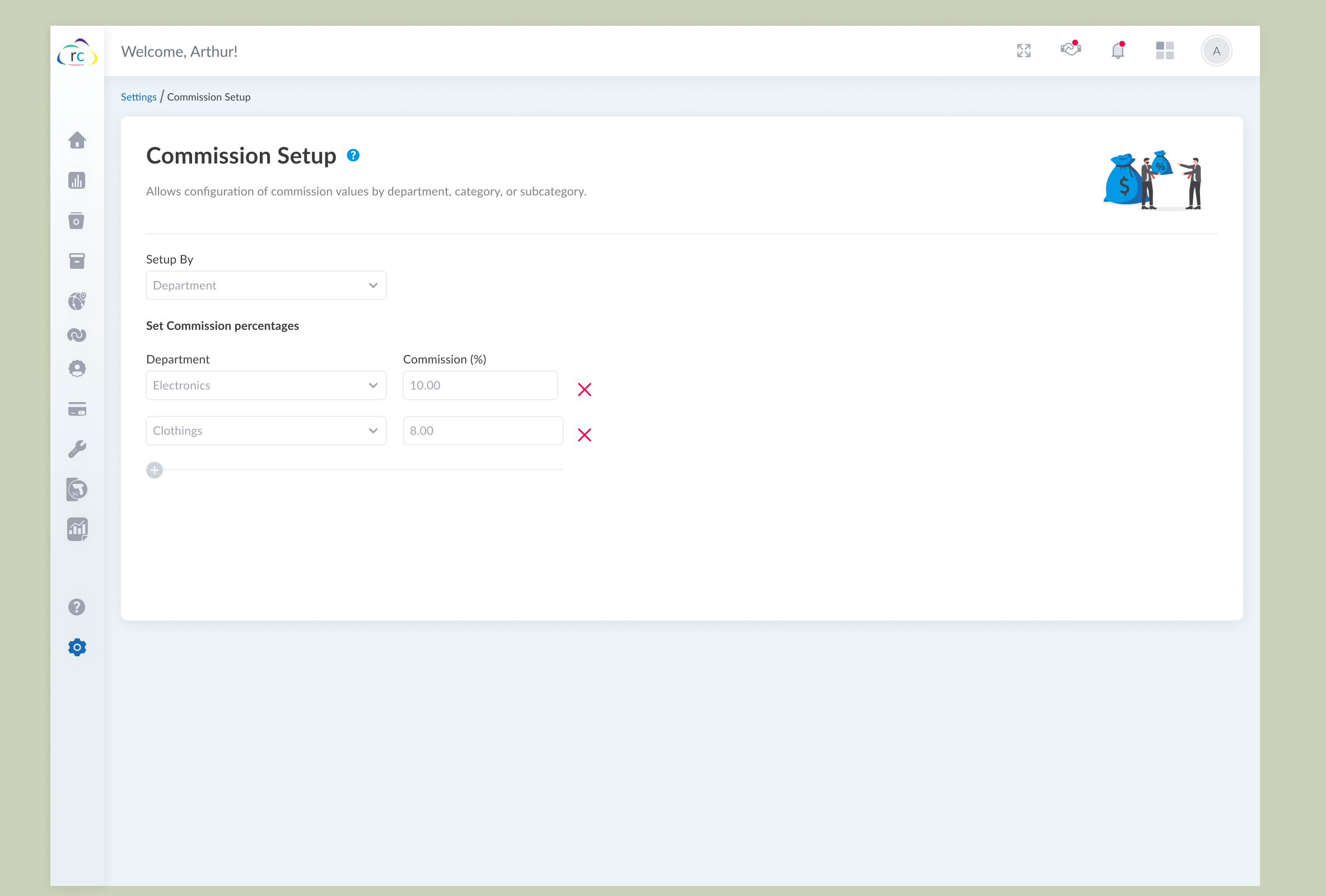Click the wrench tools sidebar icon

point(77,449)
